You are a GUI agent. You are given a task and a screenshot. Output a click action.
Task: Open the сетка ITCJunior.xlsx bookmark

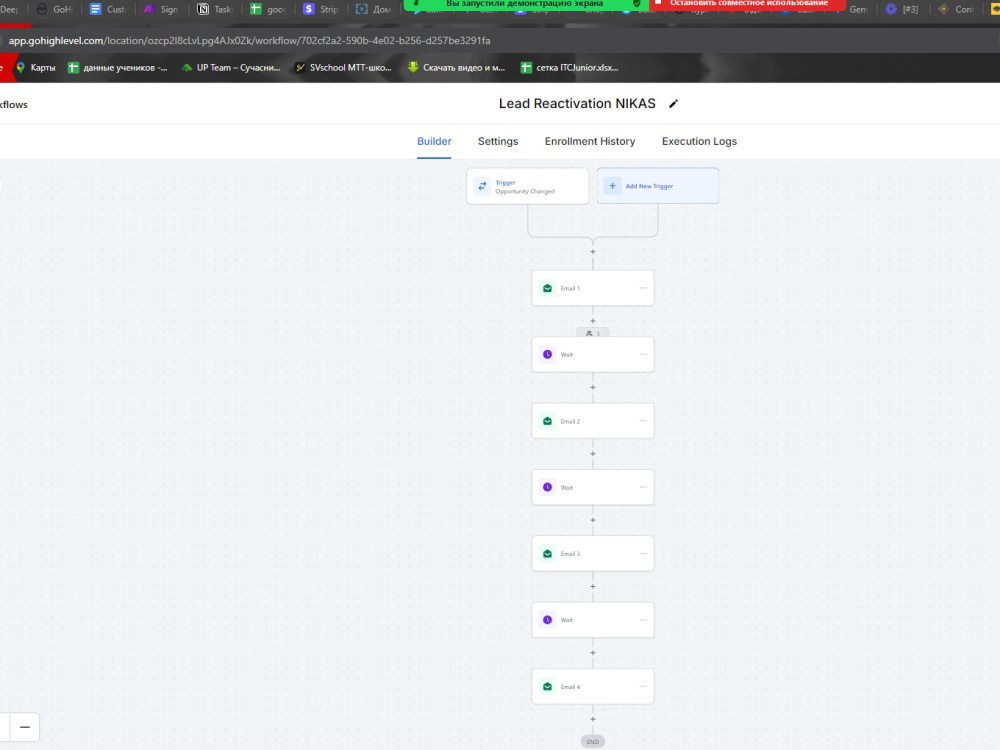click(x=570, y=68)
